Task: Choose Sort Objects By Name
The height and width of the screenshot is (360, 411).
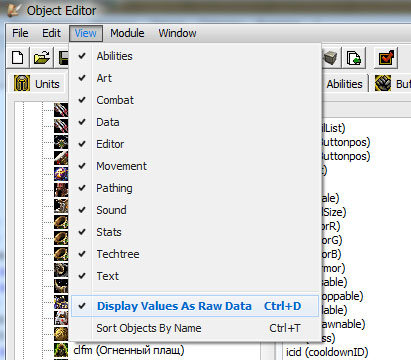Action: coord(195,328)
